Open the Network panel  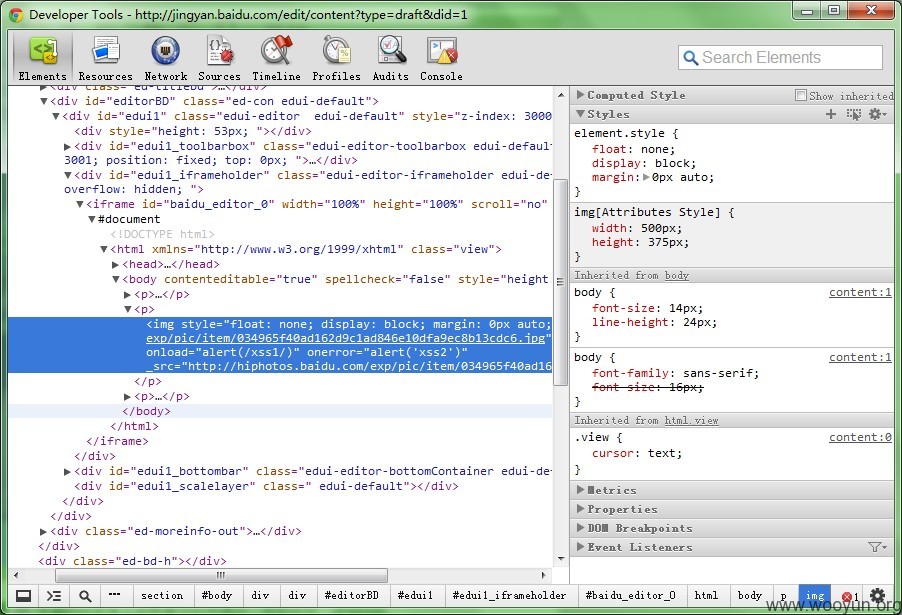point(166,59)
